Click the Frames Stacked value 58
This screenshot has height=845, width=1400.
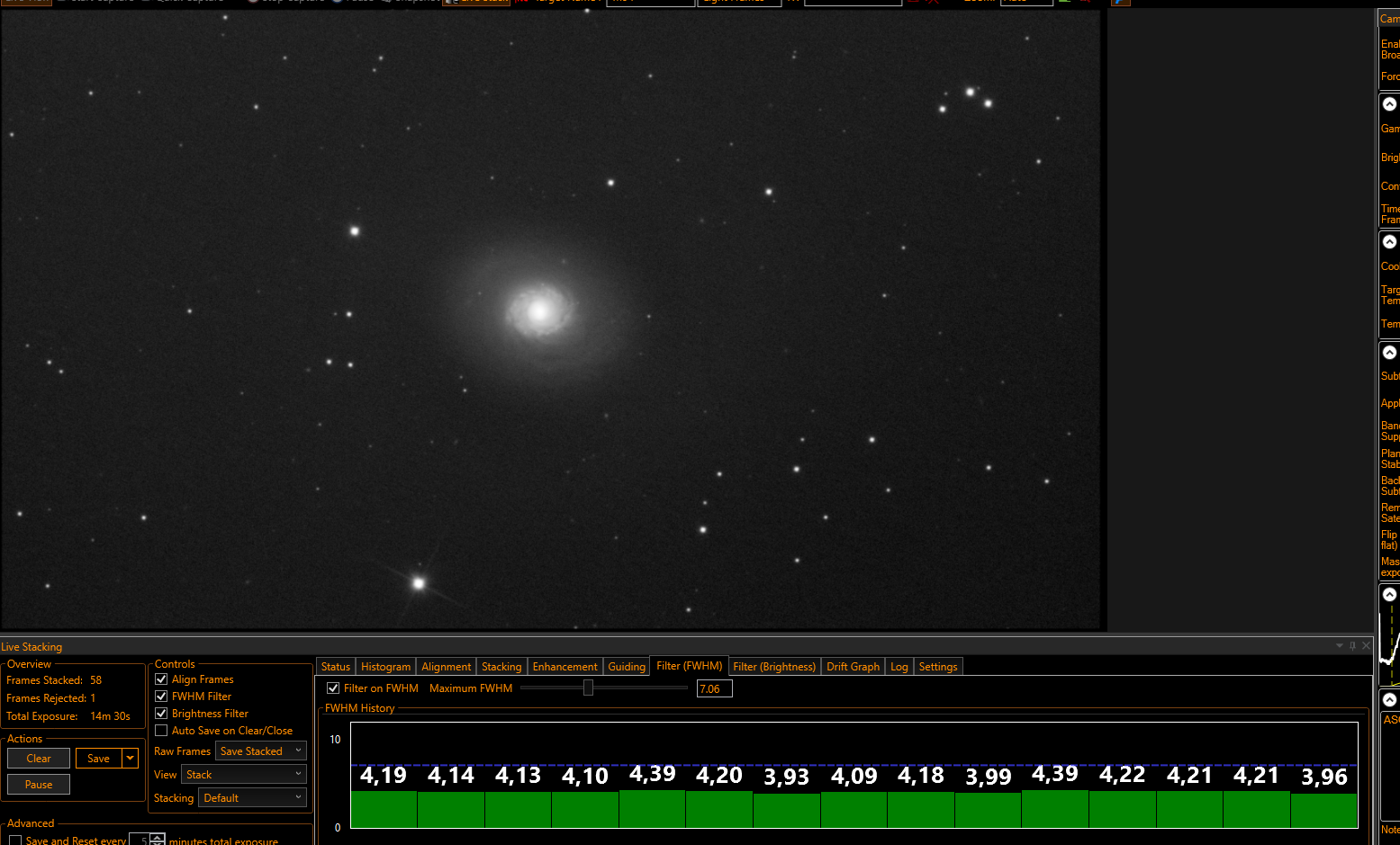point(95,680)
